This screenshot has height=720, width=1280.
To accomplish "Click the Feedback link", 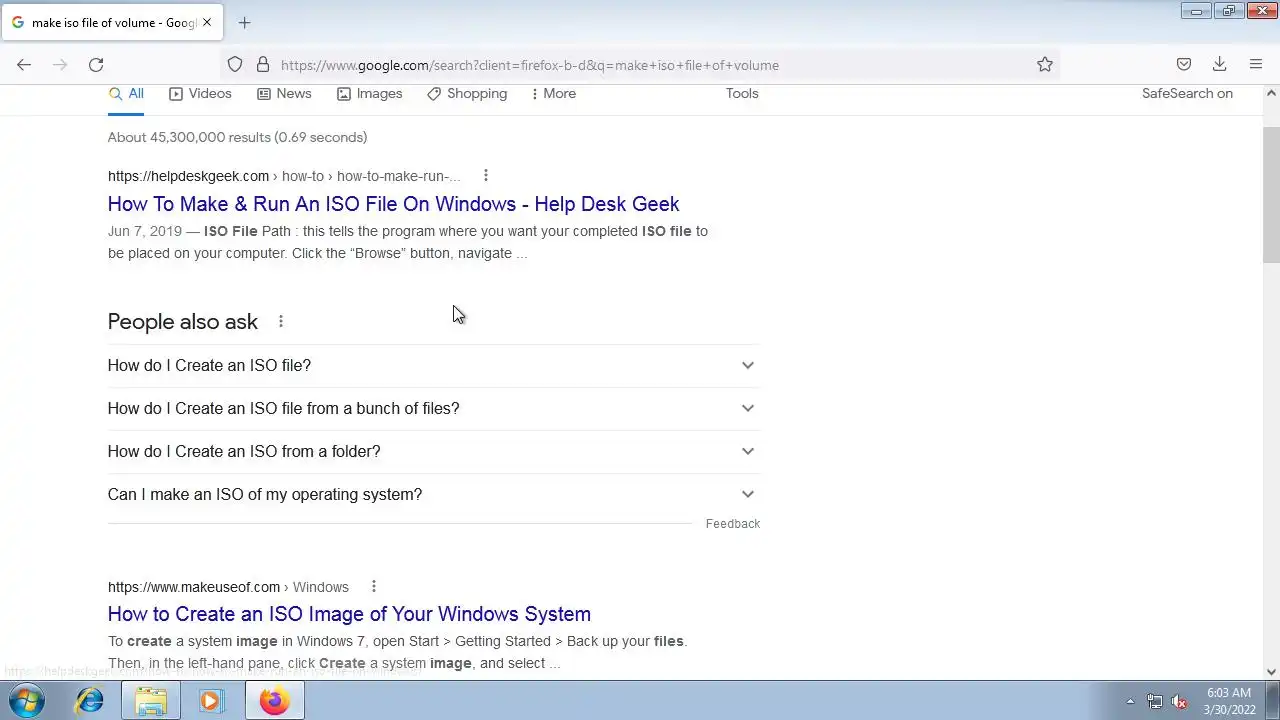I will click(x=733, y=524).
